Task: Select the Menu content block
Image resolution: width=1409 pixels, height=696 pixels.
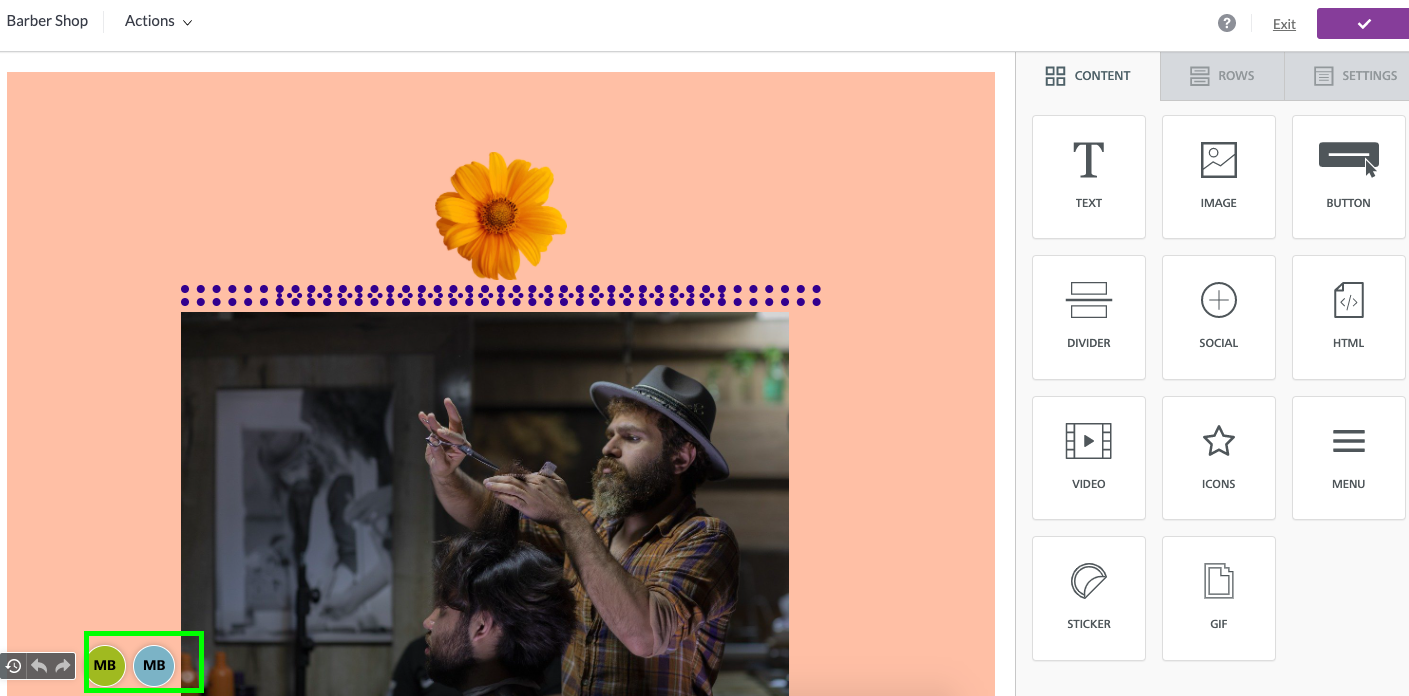Action: (x=1348, y=458)
